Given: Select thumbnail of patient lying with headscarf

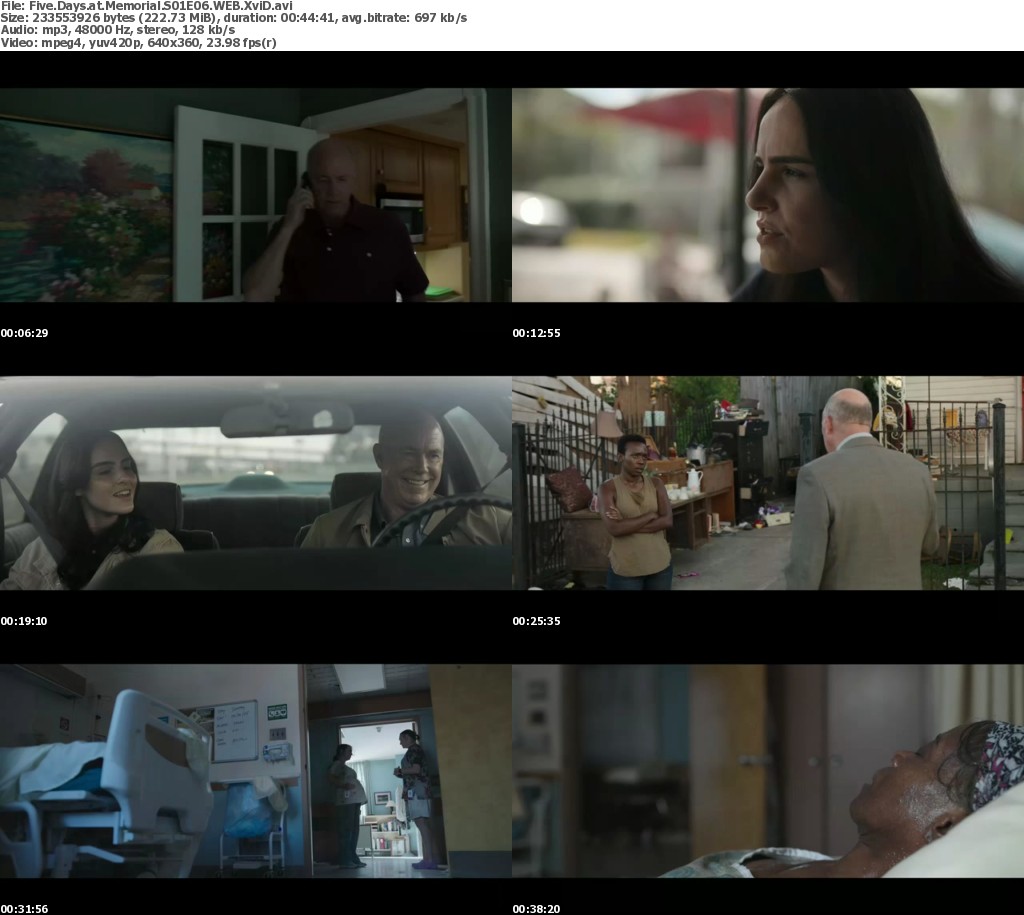Looking at the screenshot, I should pyautogui.click(x=767, y=771).
